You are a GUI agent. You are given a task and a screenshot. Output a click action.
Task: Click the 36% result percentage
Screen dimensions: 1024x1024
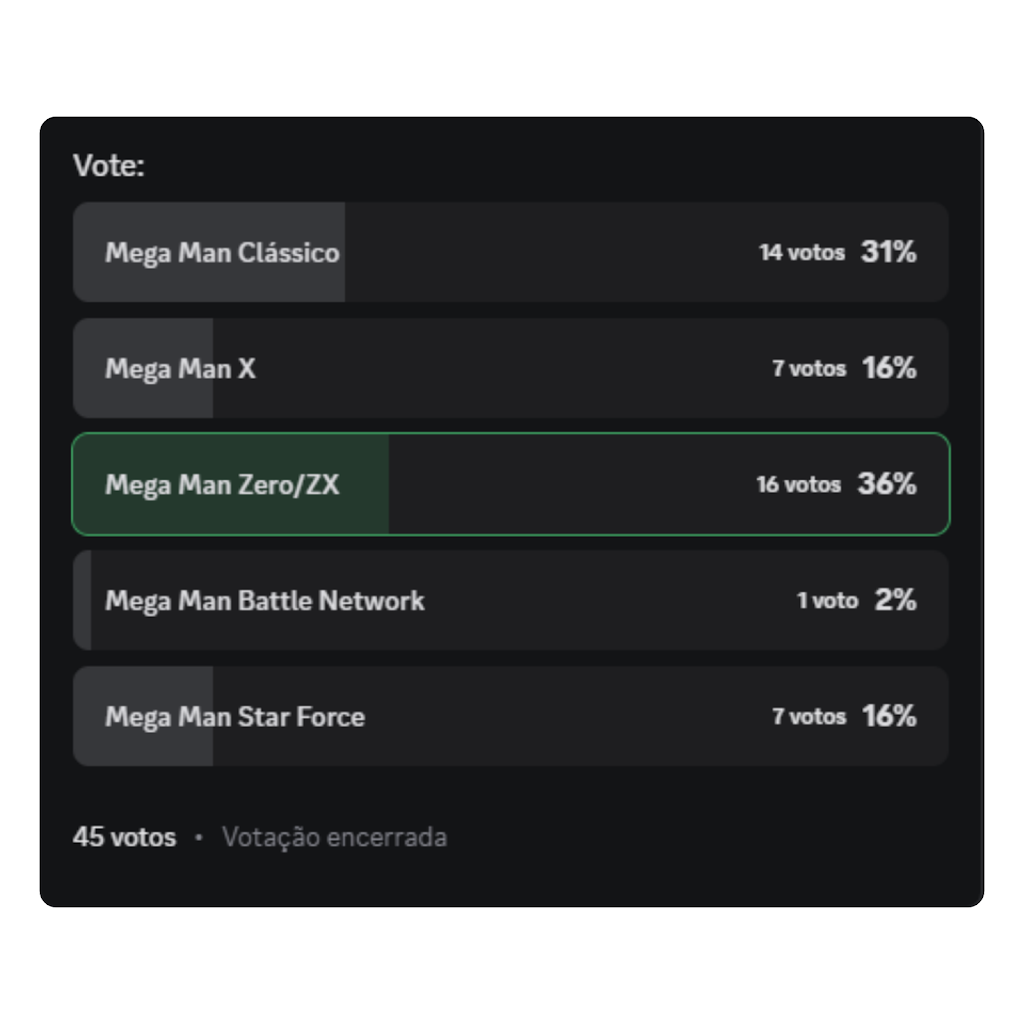click(x=887, y=484)
